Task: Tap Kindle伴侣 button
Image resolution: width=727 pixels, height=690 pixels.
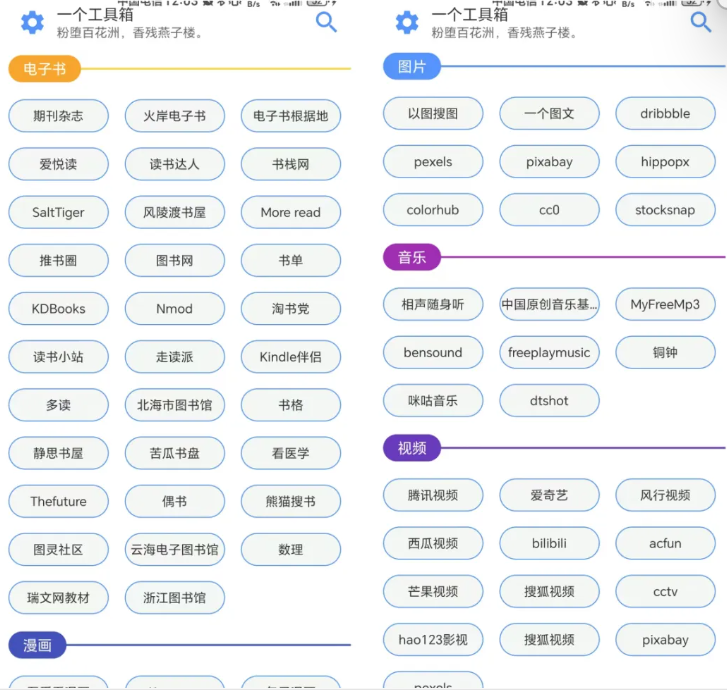Action: [291, 357]
